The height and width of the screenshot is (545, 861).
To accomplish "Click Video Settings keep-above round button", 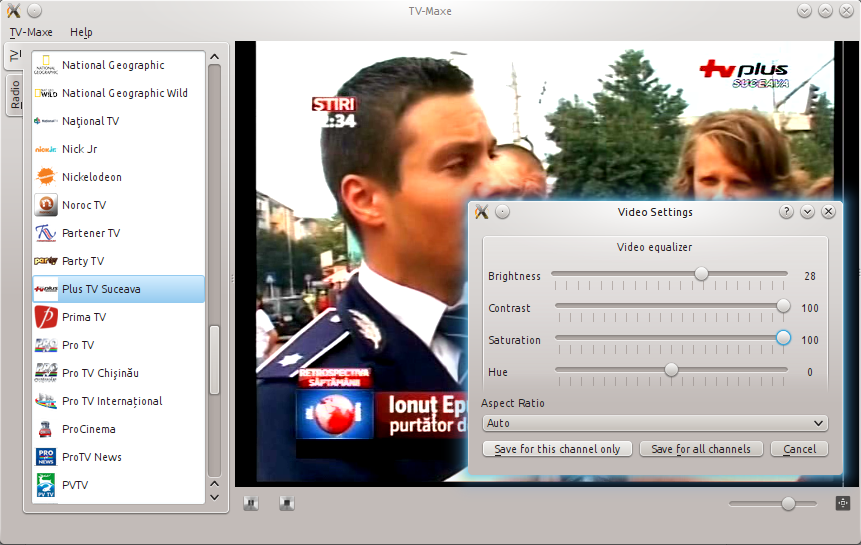I will pyautogui.click(x=502, y=212).
